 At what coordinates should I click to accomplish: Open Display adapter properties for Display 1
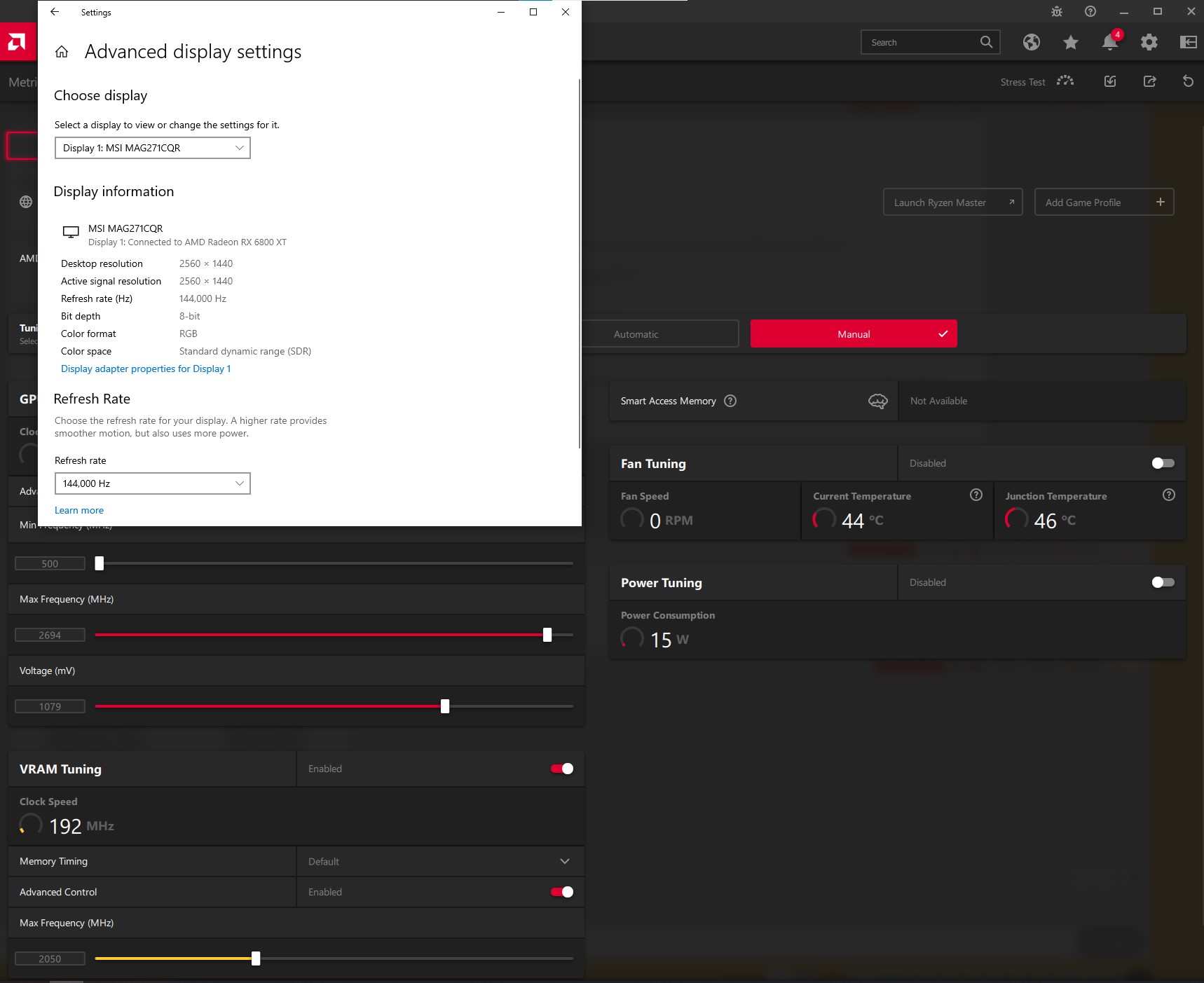pos(146,369)
